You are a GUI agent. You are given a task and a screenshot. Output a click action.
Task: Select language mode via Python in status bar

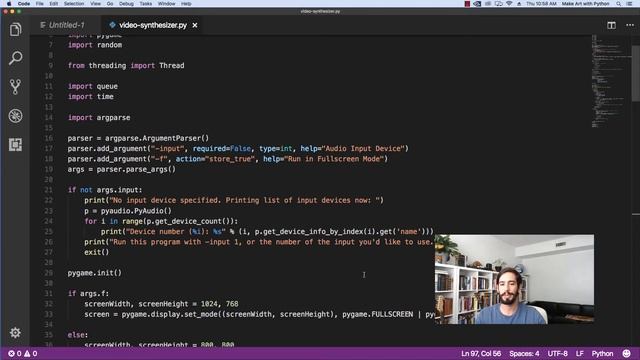[602, 353]
